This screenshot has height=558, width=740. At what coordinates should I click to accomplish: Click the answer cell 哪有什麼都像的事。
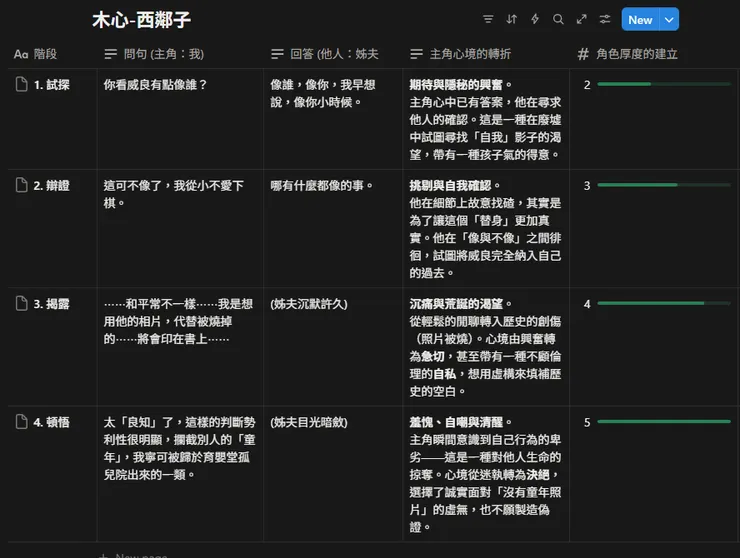point(333,228)
